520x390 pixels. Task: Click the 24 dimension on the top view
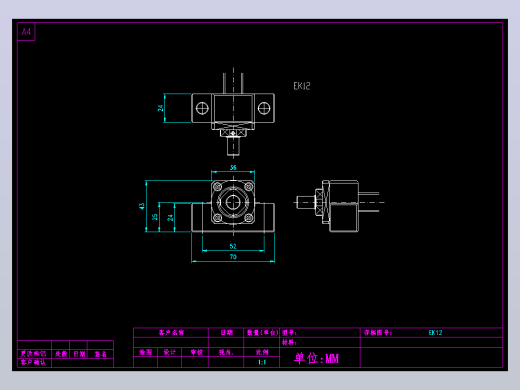point(161,108)
